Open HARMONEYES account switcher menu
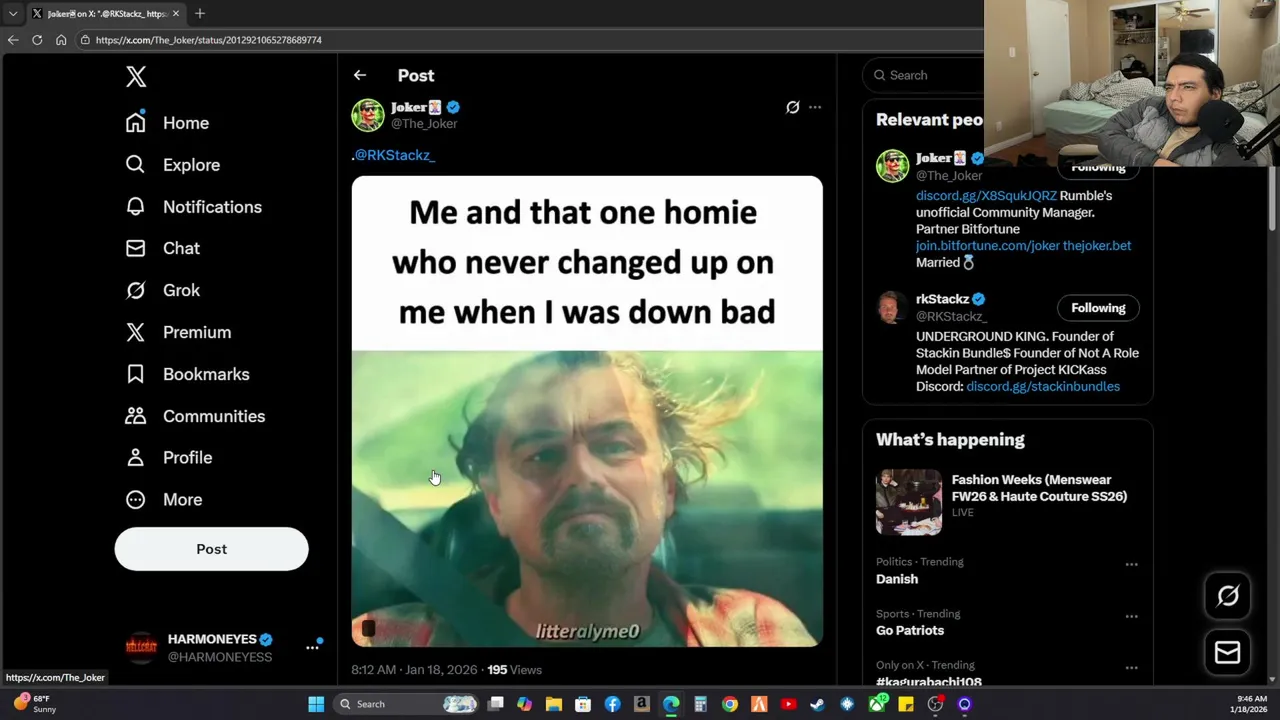Screen dimensions: 1280x720 coord(312,648)
